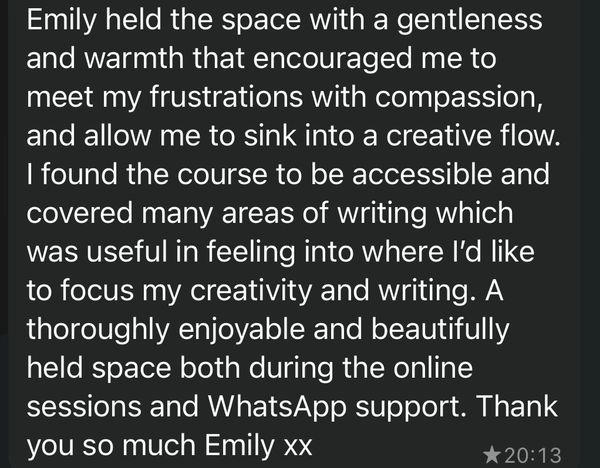Click the starred message star icon
The height and width of the screenshot is (468, 600).
[492, 454]
